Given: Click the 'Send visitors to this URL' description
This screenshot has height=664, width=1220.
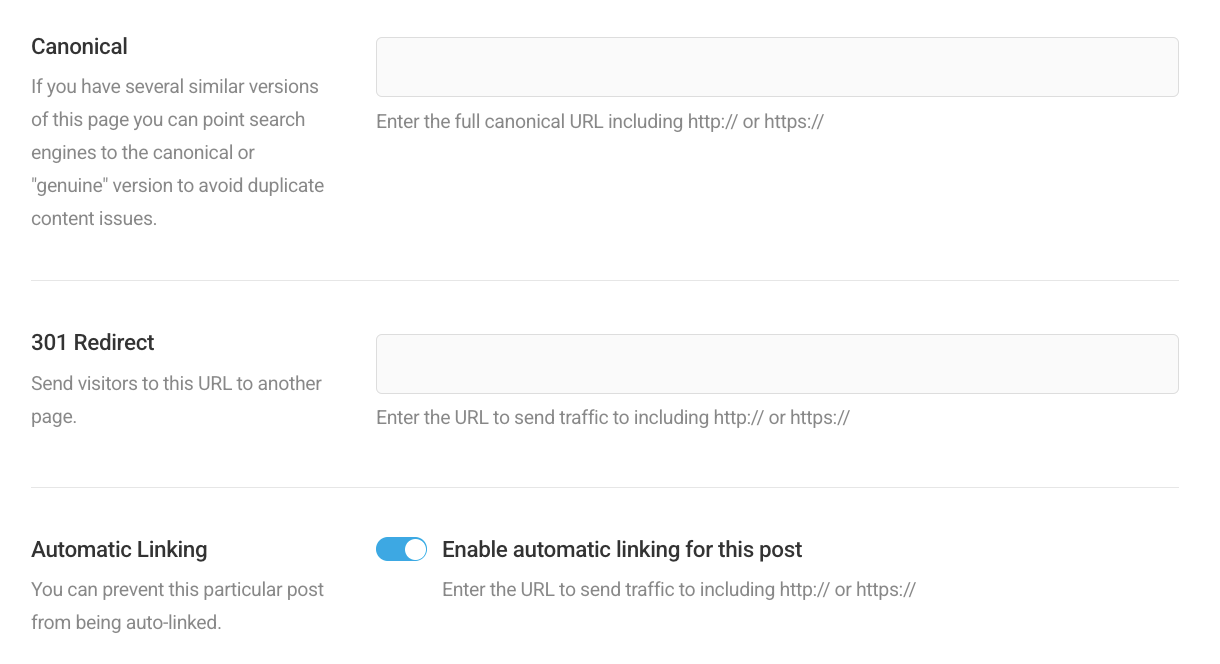Looking at the screenshot, I should [x=176, y=399].
